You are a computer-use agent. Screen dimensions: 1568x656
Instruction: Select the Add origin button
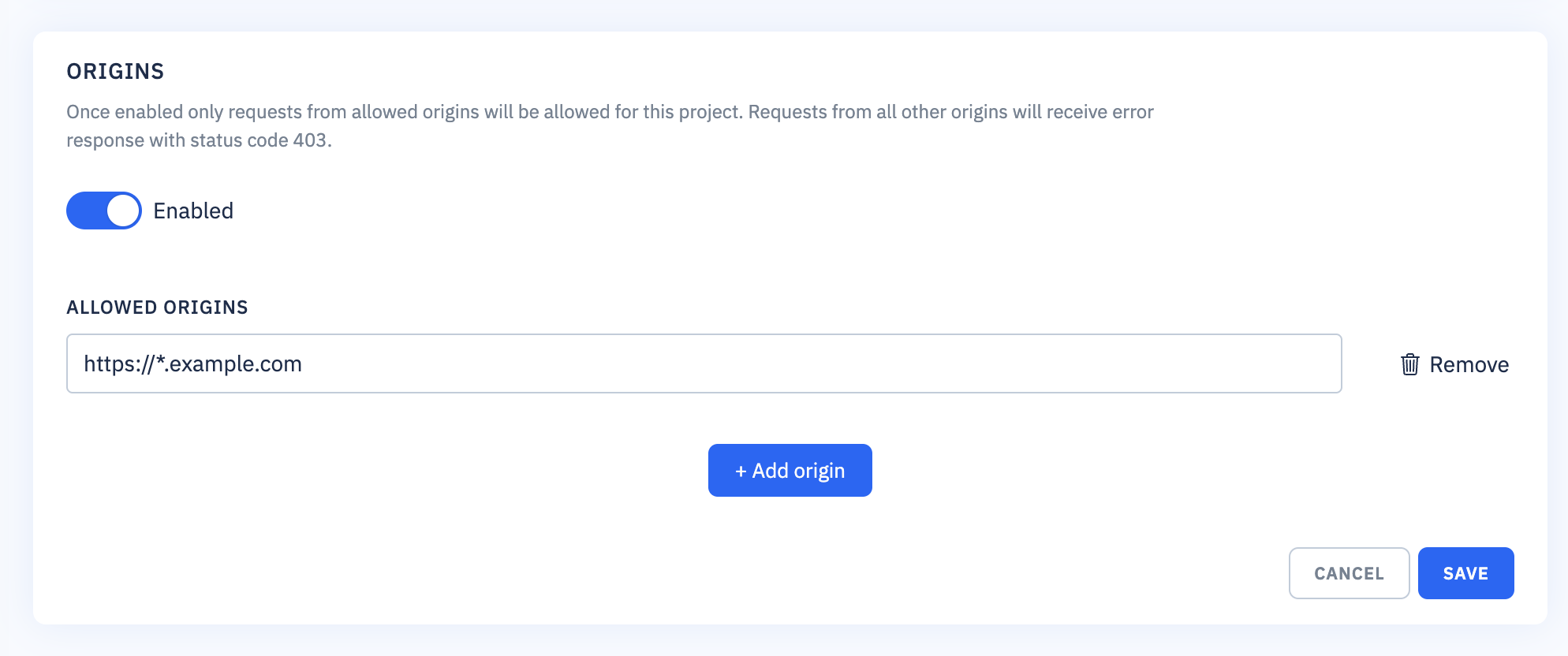click(x=790, y=470)
